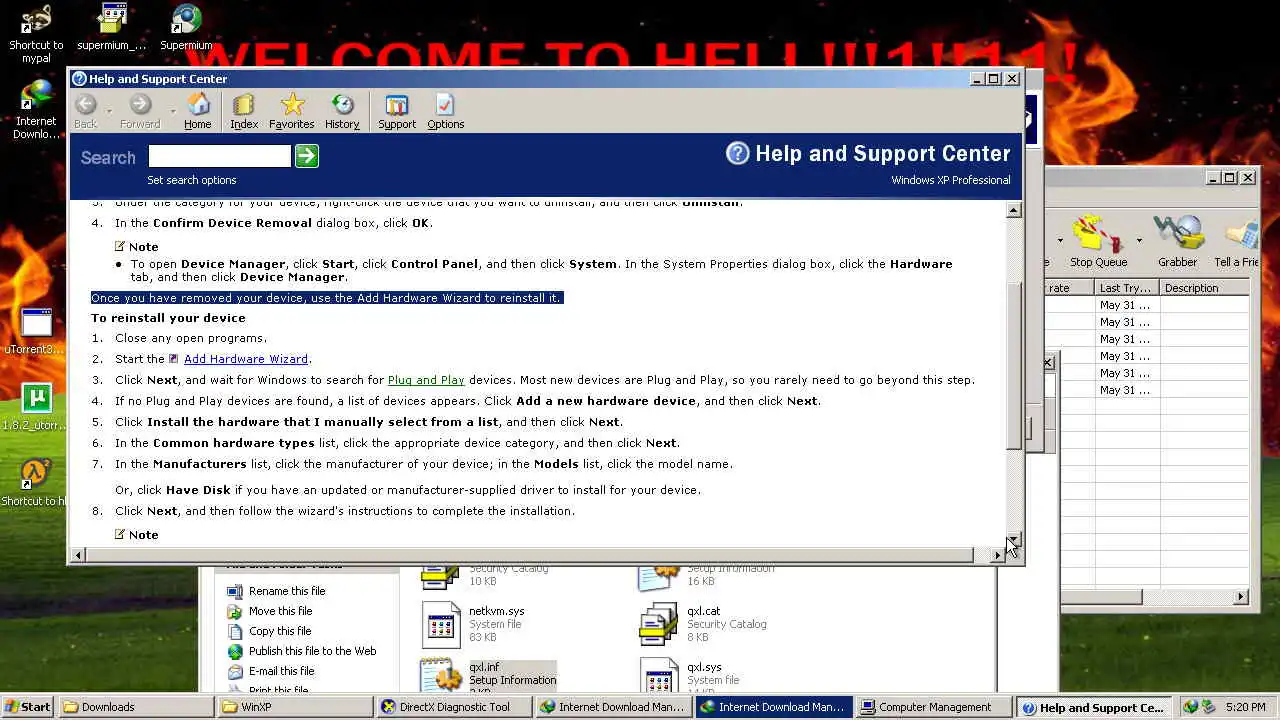This screenshot has height=720, width=1280.
Task: Select the uTorrent3 desktop icon
Action: (x=36, y=331)
